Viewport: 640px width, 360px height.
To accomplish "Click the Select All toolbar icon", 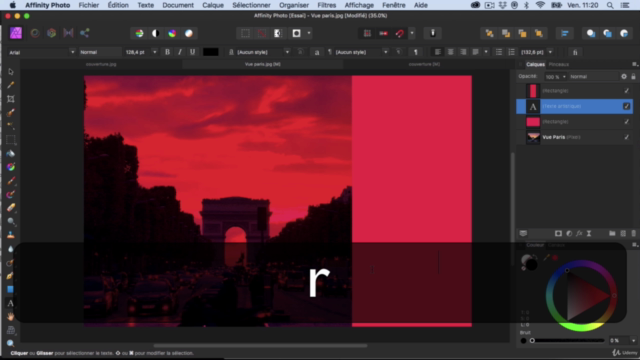I will click(x=245, y=33).
